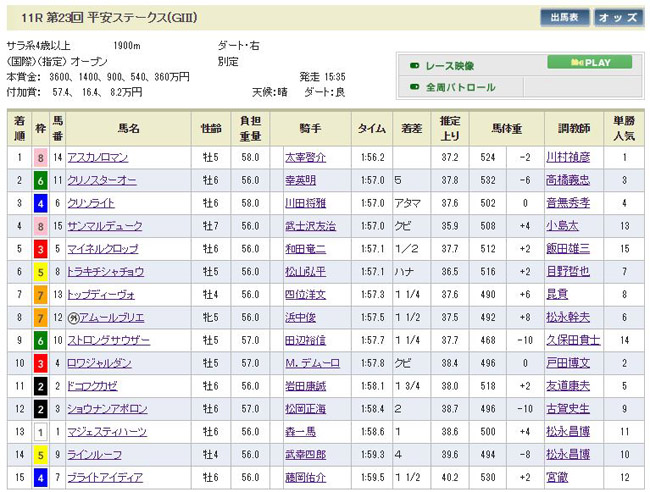Click the green frame number 6 badge for クリノスターオー
This screenshot has width=650, height=492.
click(40, 180)
